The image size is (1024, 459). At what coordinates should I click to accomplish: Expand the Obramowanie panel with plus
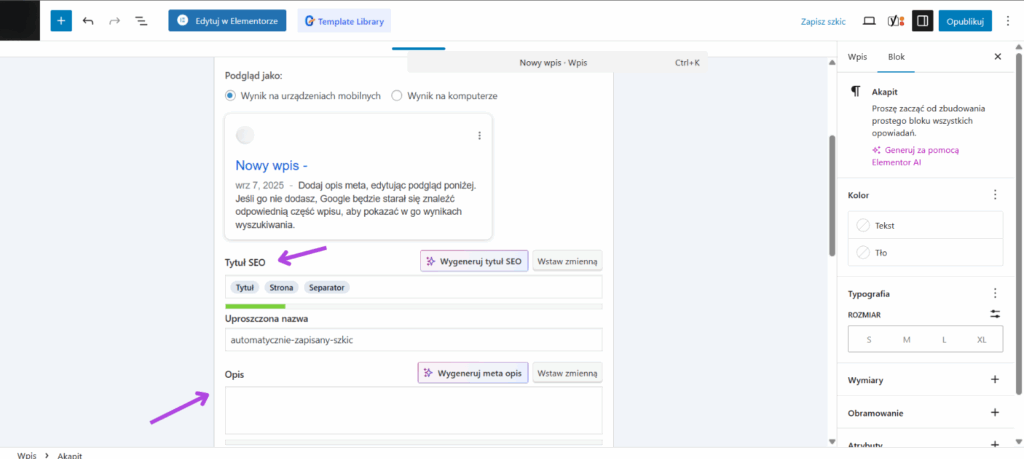[994, 412]
